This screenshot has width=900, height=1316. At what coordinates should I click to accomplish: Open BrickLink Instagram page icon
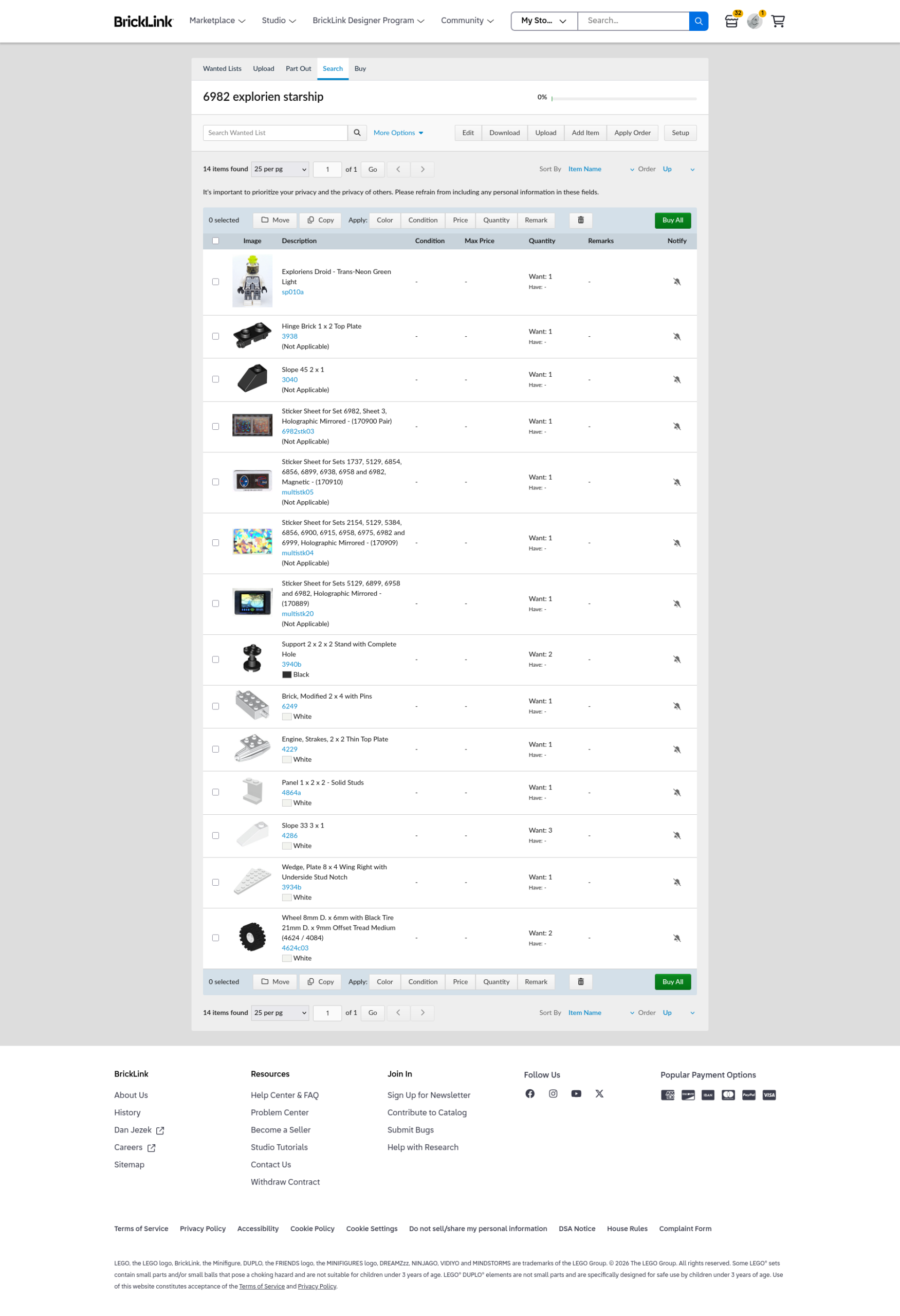tap(553, 1093)
